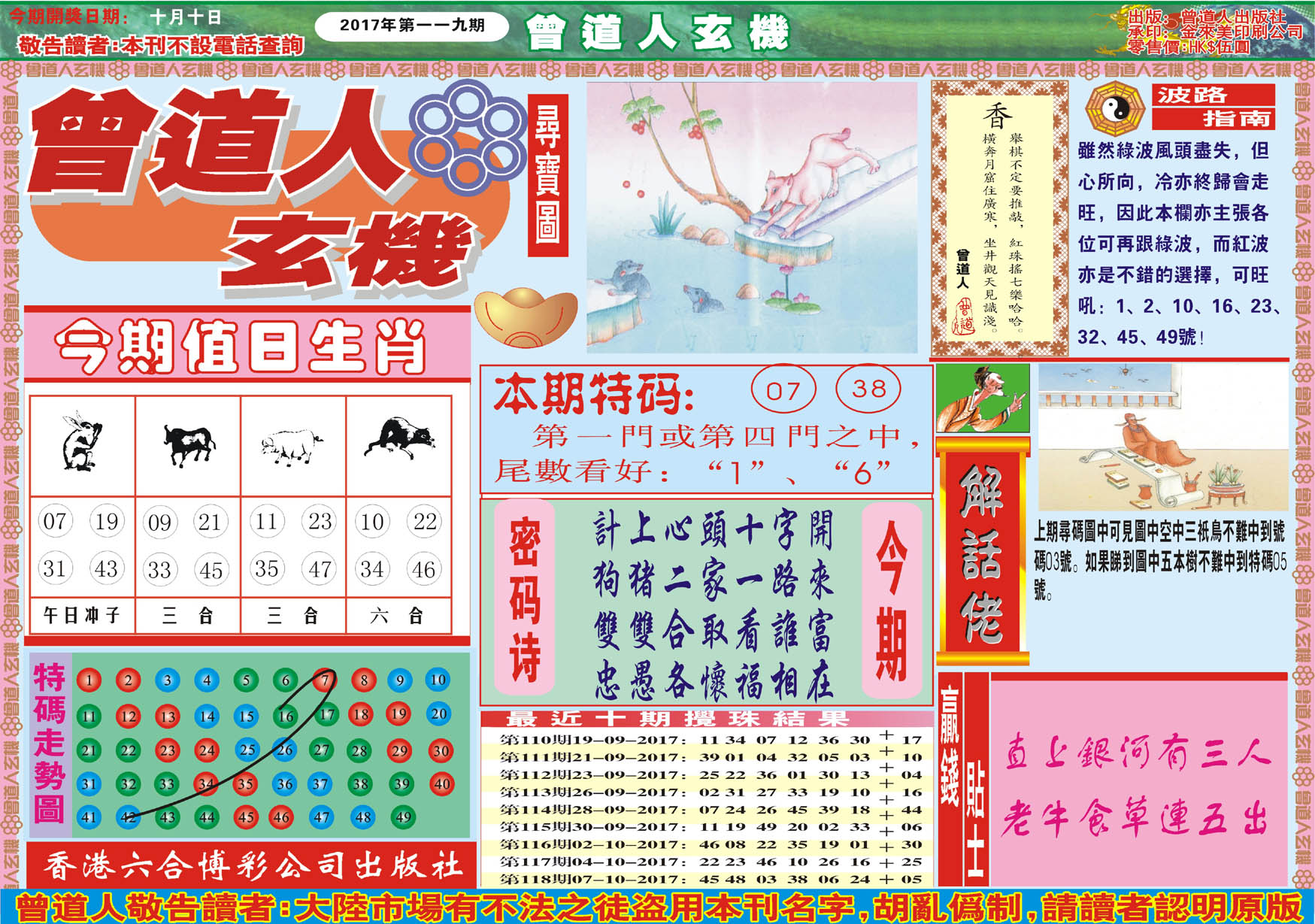Click the 香港六合博彩公司出版社 red banner

[x=252, y=865]
